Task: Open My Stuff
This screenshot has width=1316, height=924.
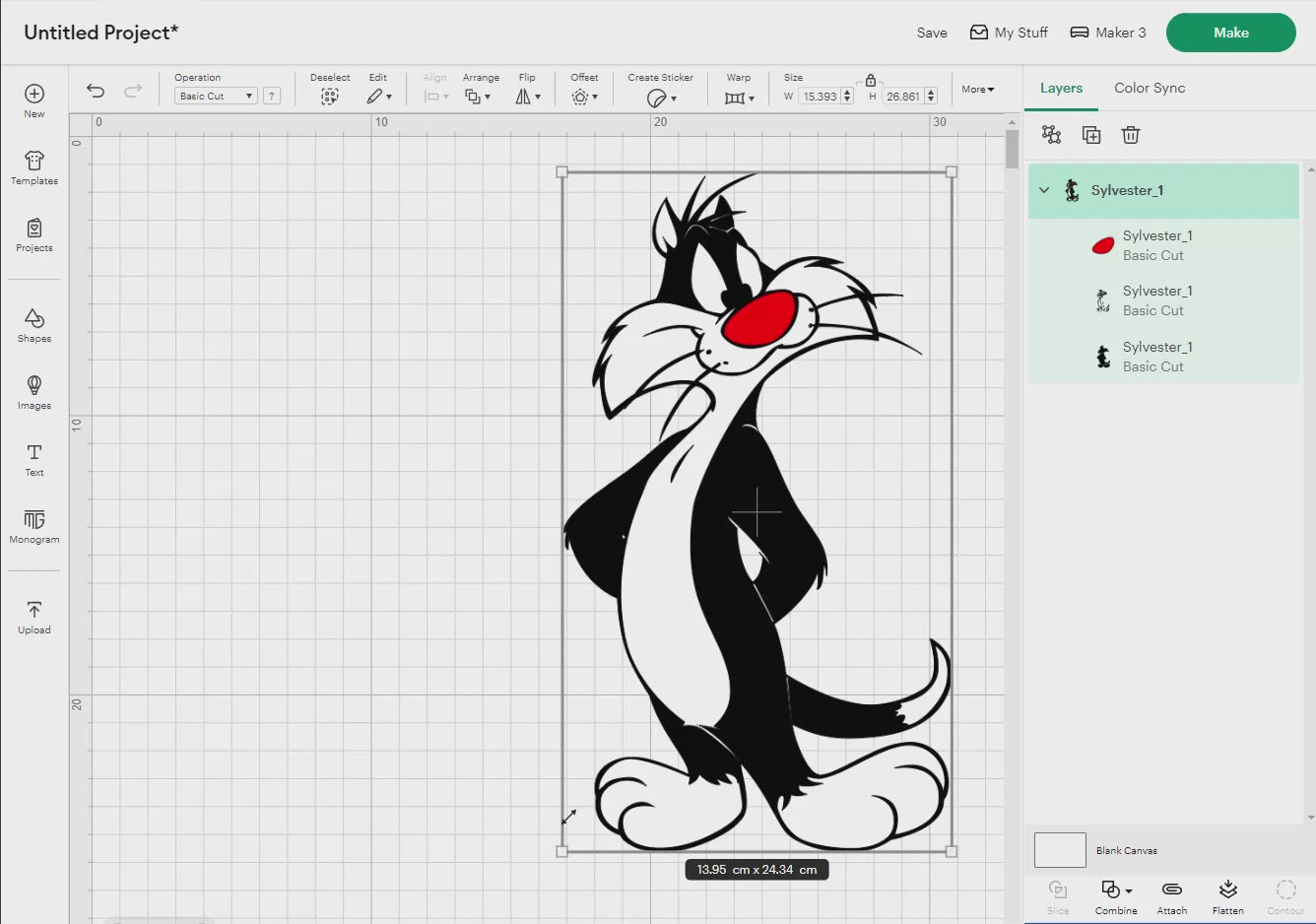Action: (x=1009, y=33)
